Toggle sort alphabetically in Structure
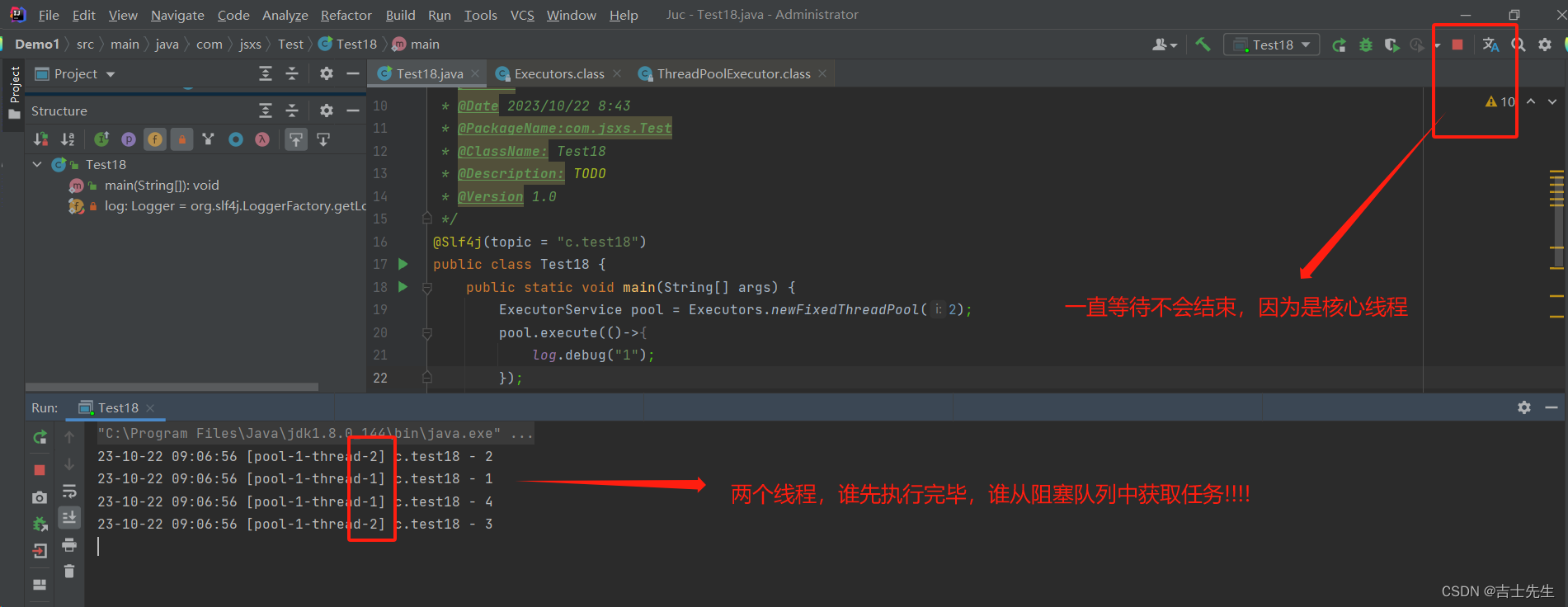 [x=68, y=139]
